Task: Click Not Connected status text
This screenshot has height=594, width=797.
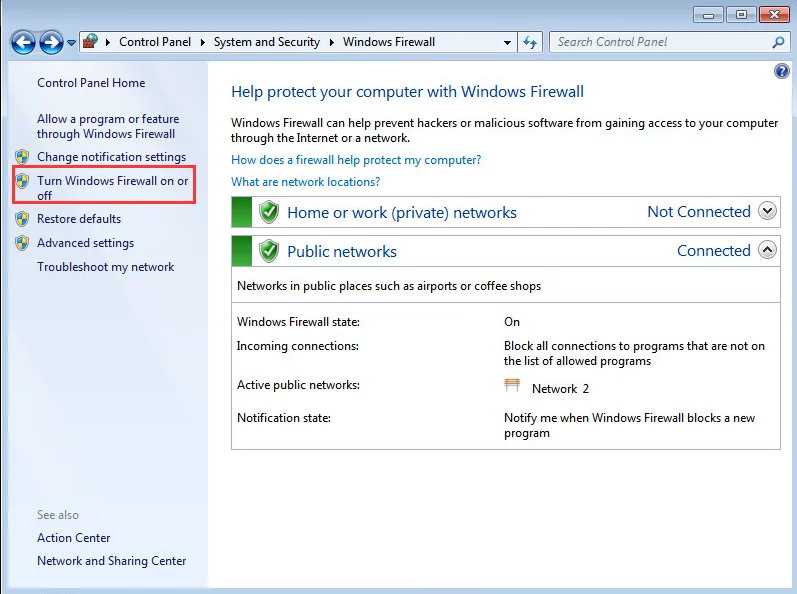Action: tap(699, 211)
